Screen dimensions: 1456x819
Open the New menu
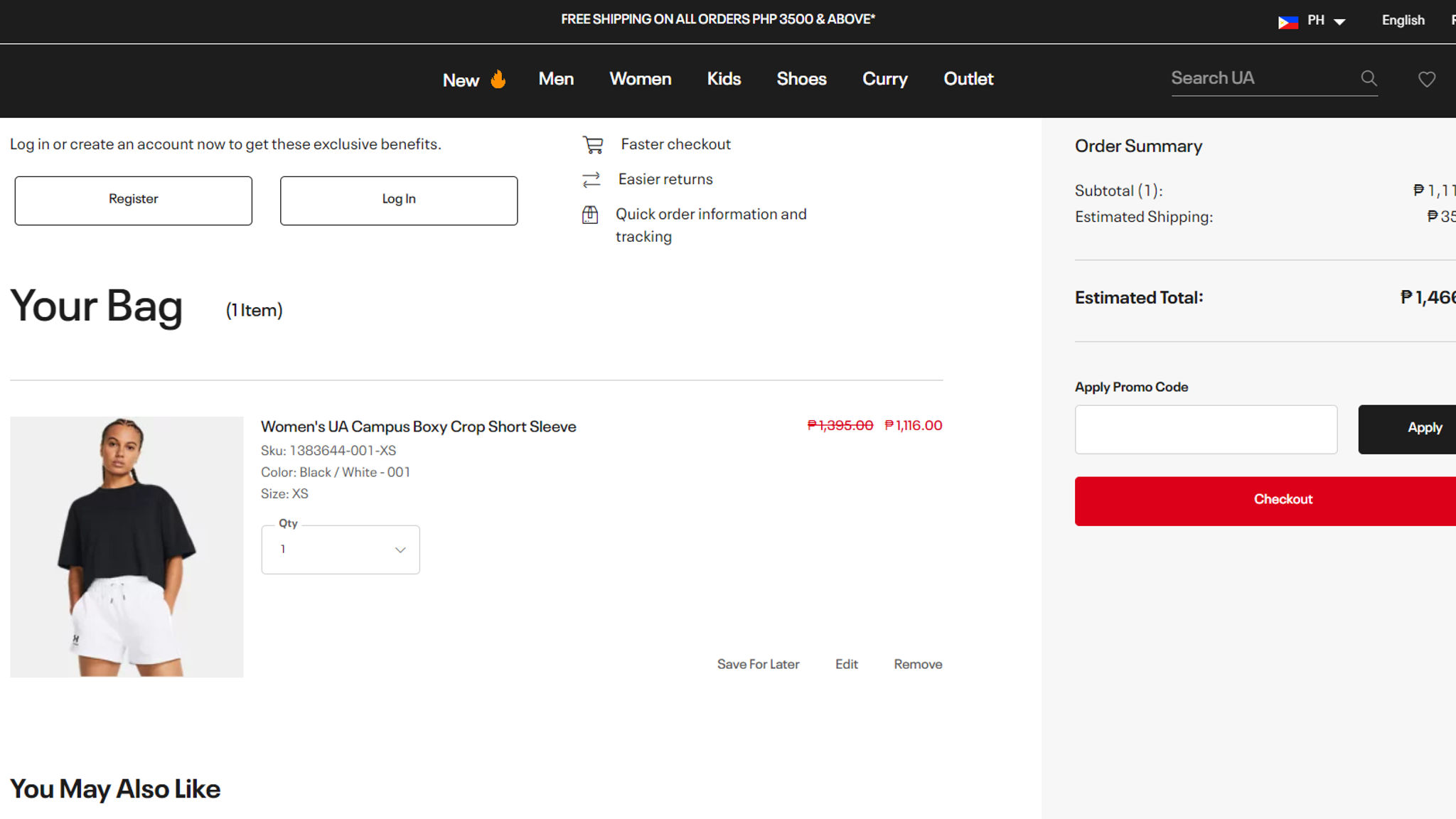tap(461, 80)
